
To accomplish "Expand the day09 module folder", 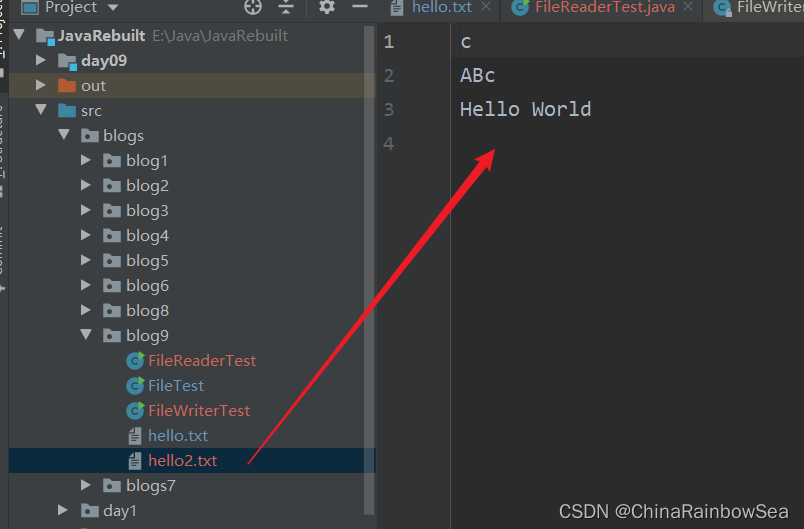I will 41,60.
